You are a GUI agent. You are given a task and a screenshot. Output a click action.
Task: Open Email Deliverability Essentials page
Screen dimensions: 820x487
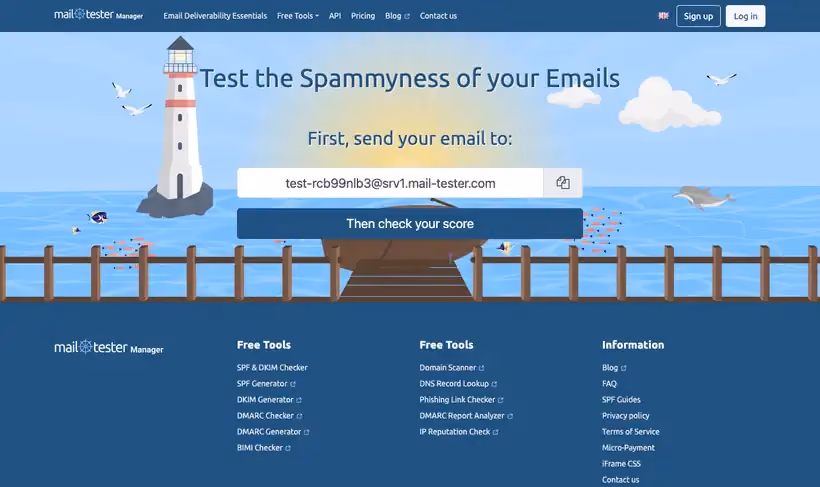[x=215, y=16]
